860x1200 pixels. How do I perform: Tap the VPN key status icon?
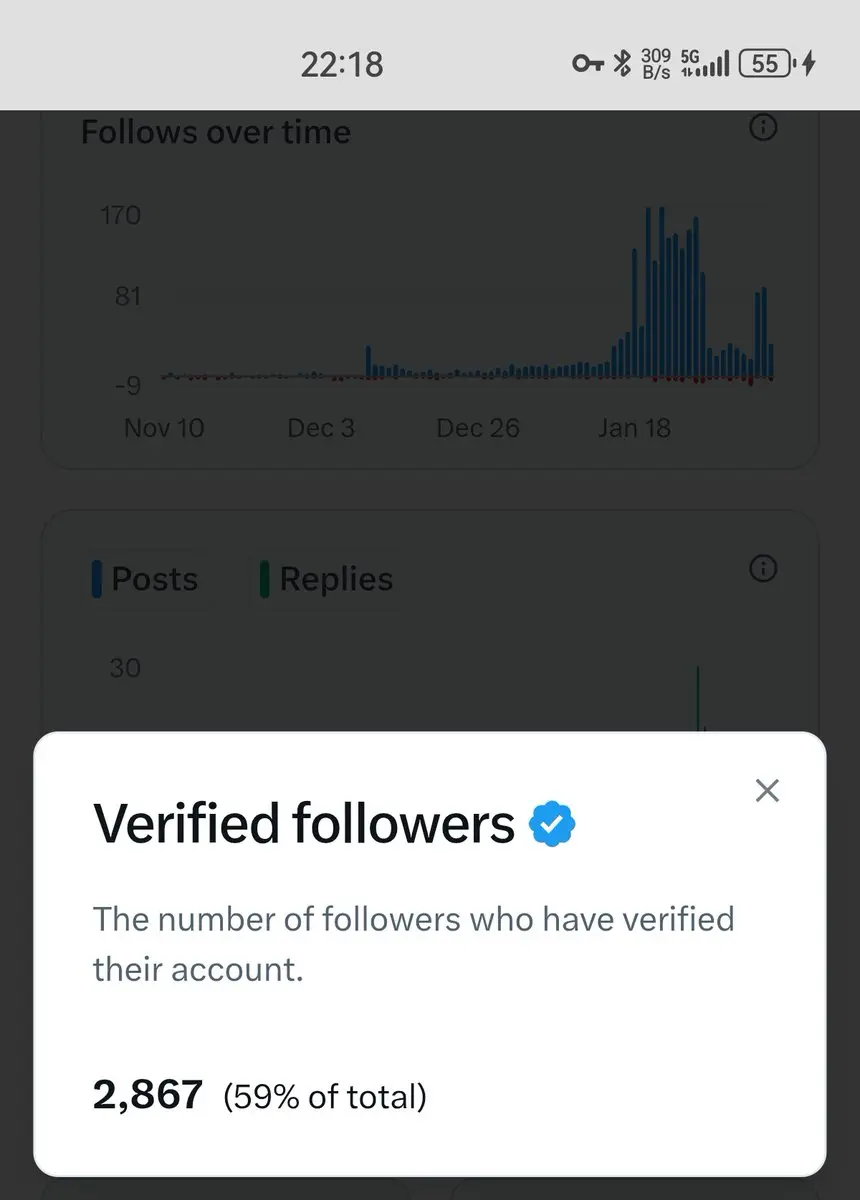coord(588,65)
